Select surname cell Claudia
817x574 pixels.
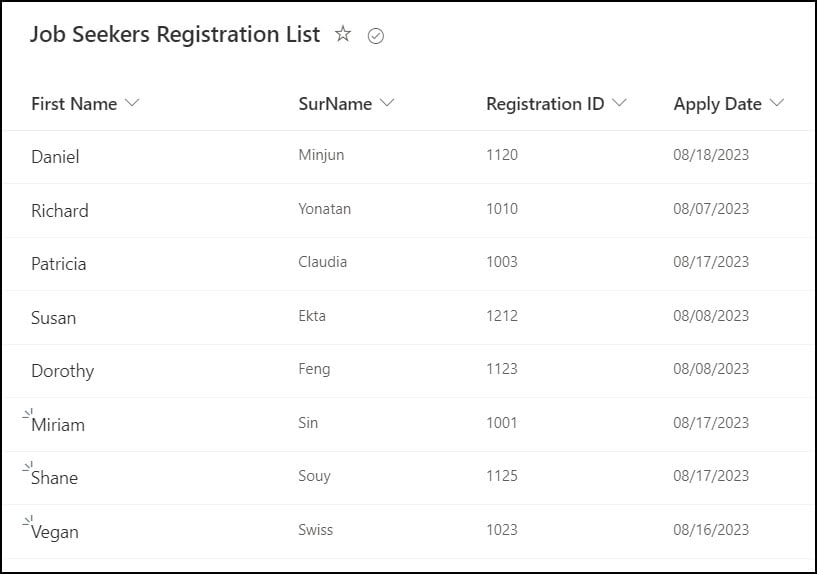323,261
